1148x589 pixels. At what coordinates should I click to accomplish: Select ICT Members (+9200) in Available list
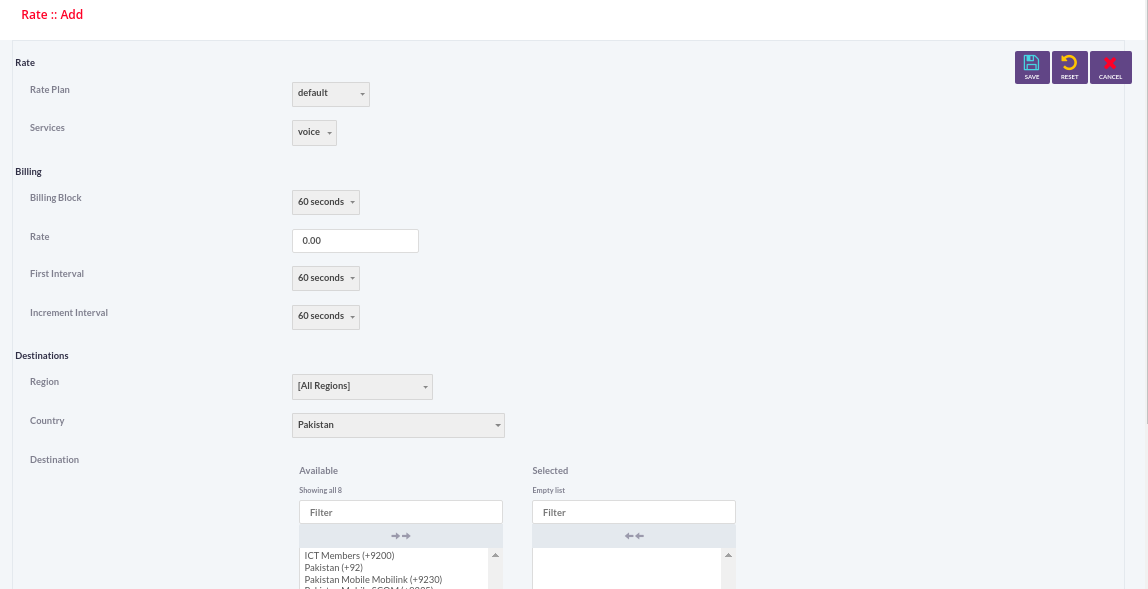tap(349, 556)
